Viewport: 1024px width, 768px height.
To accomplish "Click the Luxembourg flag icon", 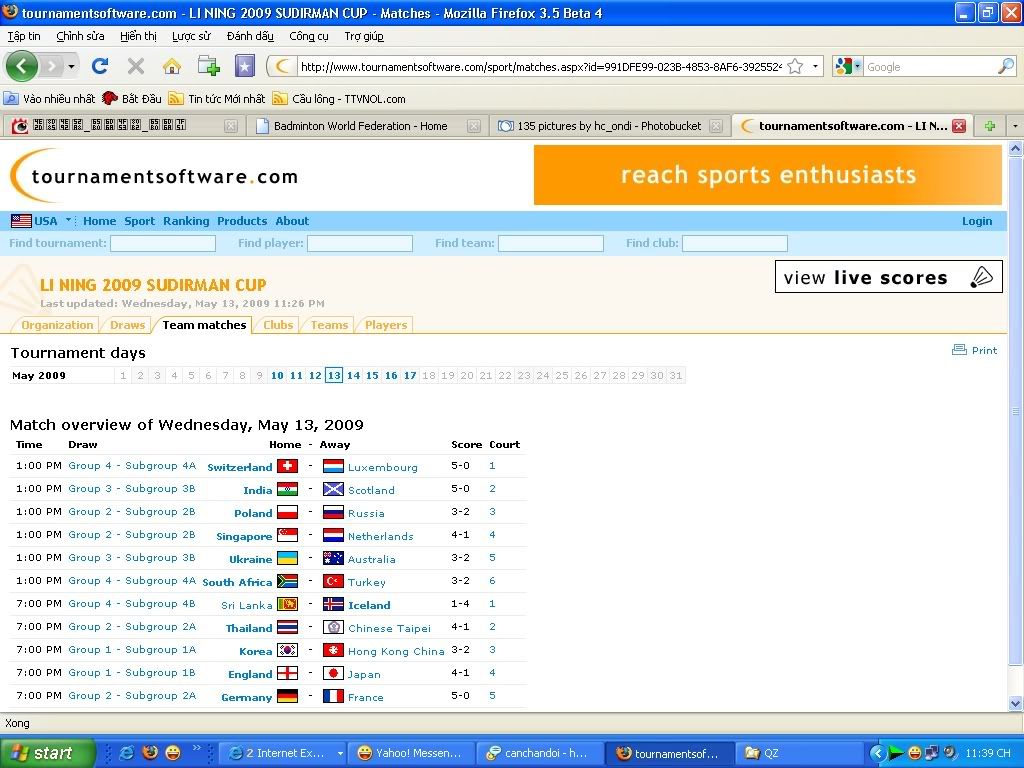I will point(333,466).
